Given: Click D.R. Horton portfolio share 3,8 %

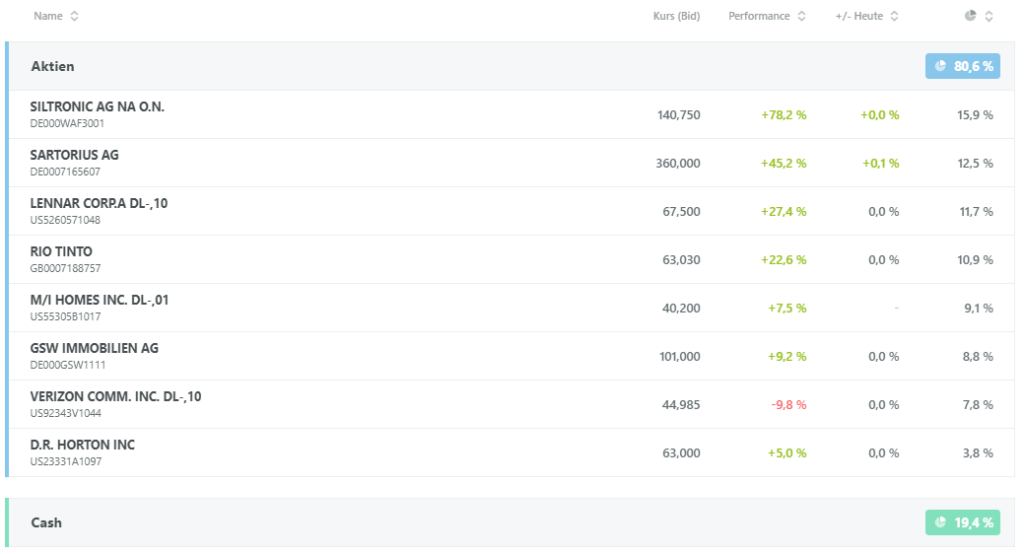Looking at the screenshot, I should (x=978, y=453).
